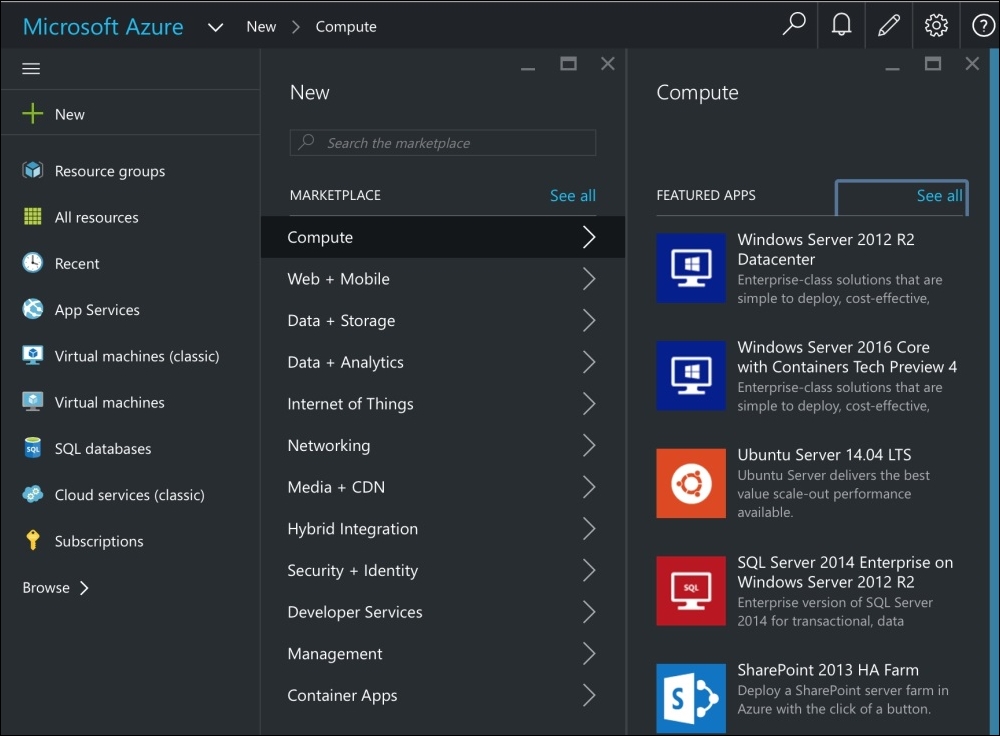The width and height of the screenshot is (1000, 736).
Task: Select SQL Server 2014 Enterprise tile icon
Action: point(691,591)
